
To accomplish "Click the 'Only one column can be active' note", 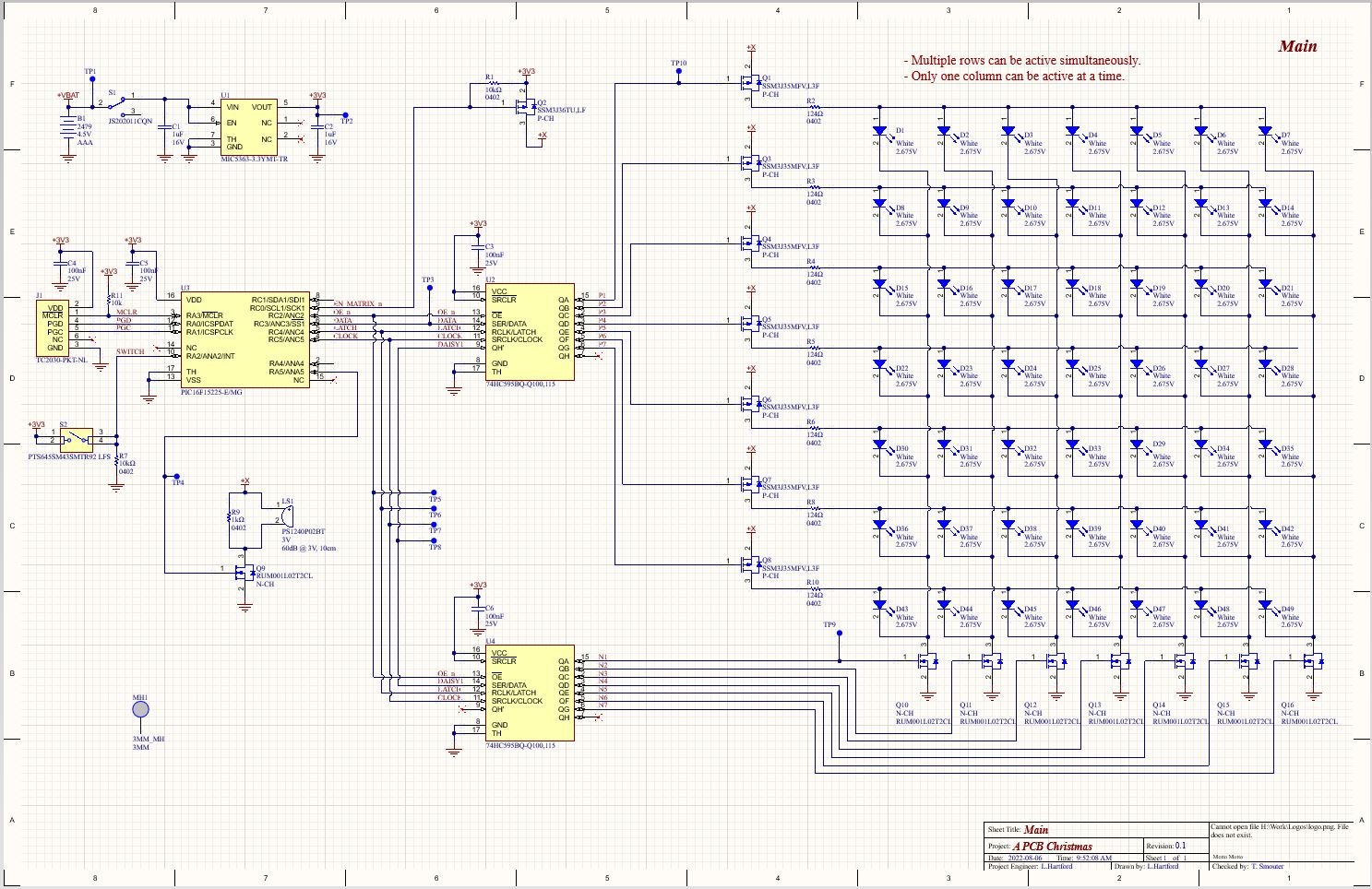I will pyautogui.click(x=1014, y=77).
